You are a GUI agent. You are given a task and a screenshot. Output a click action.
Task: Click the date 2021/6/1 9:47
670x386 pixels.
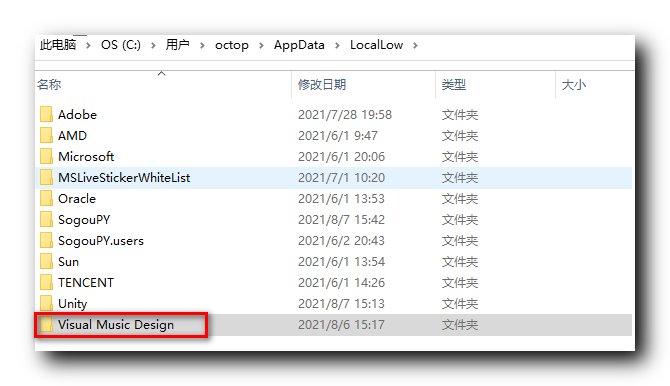pyautogui.click(x=338, y=136)
